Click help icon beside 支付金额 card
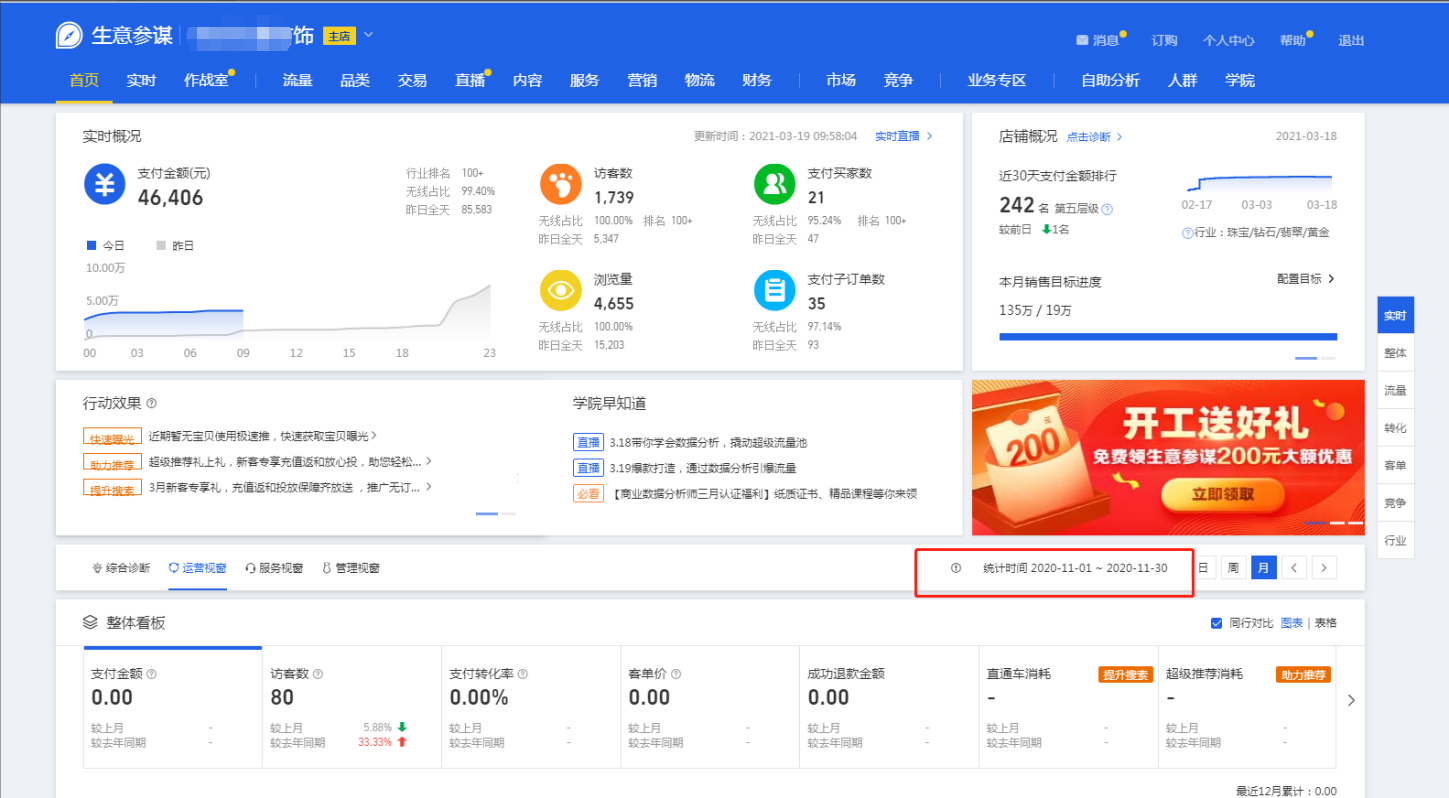The width and height of the screenshot is (1449, 798). point(152,674)
